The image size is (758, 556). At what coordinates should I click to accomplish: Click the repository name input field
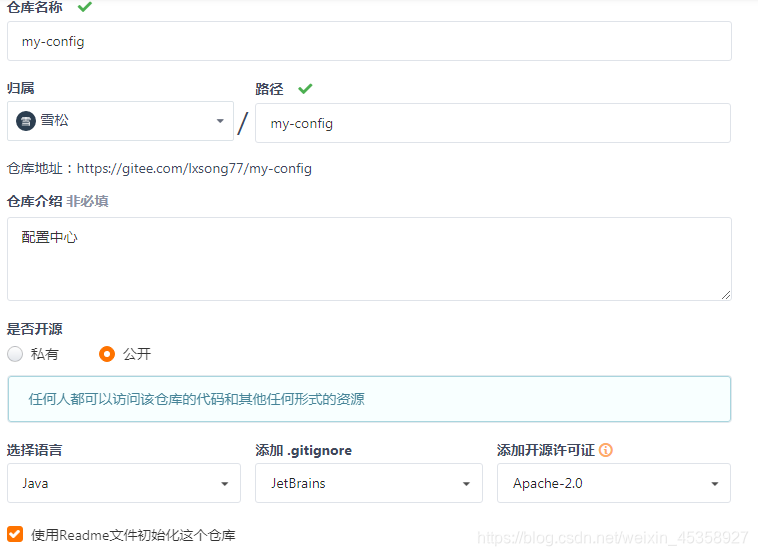tap(369, 41)
